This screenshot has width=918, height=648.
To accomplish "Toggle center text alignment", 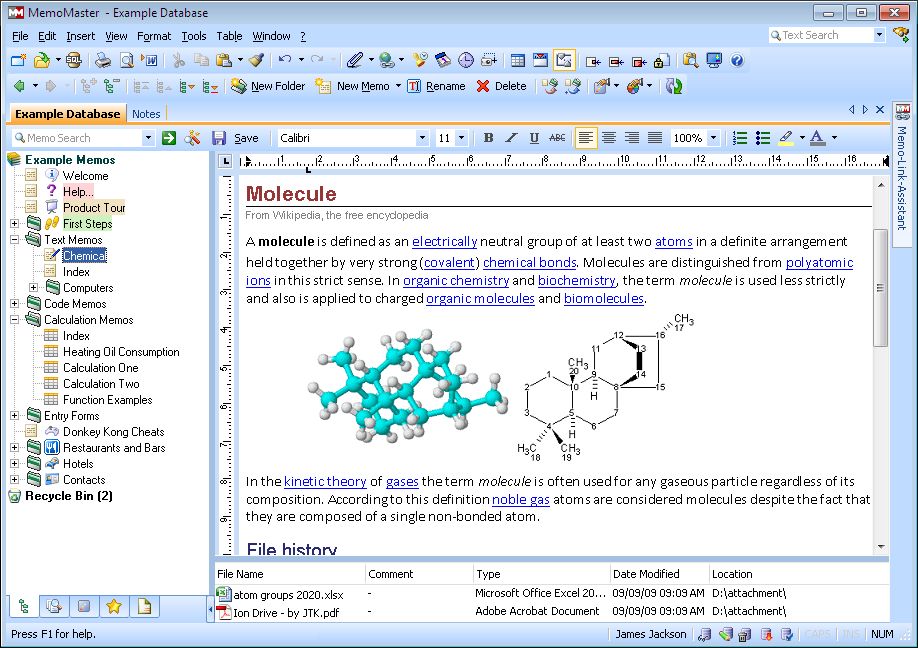I will [609, 138].
